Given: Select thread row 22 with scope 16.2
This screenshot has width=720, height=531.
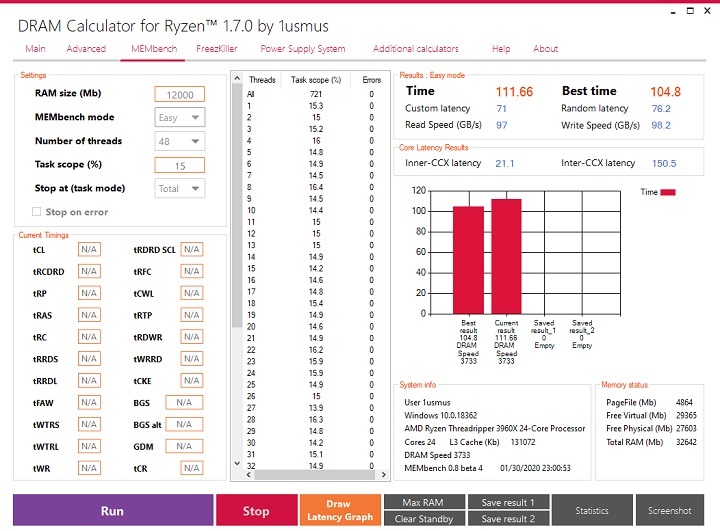Looking at the screenshot, I should 316,350.
